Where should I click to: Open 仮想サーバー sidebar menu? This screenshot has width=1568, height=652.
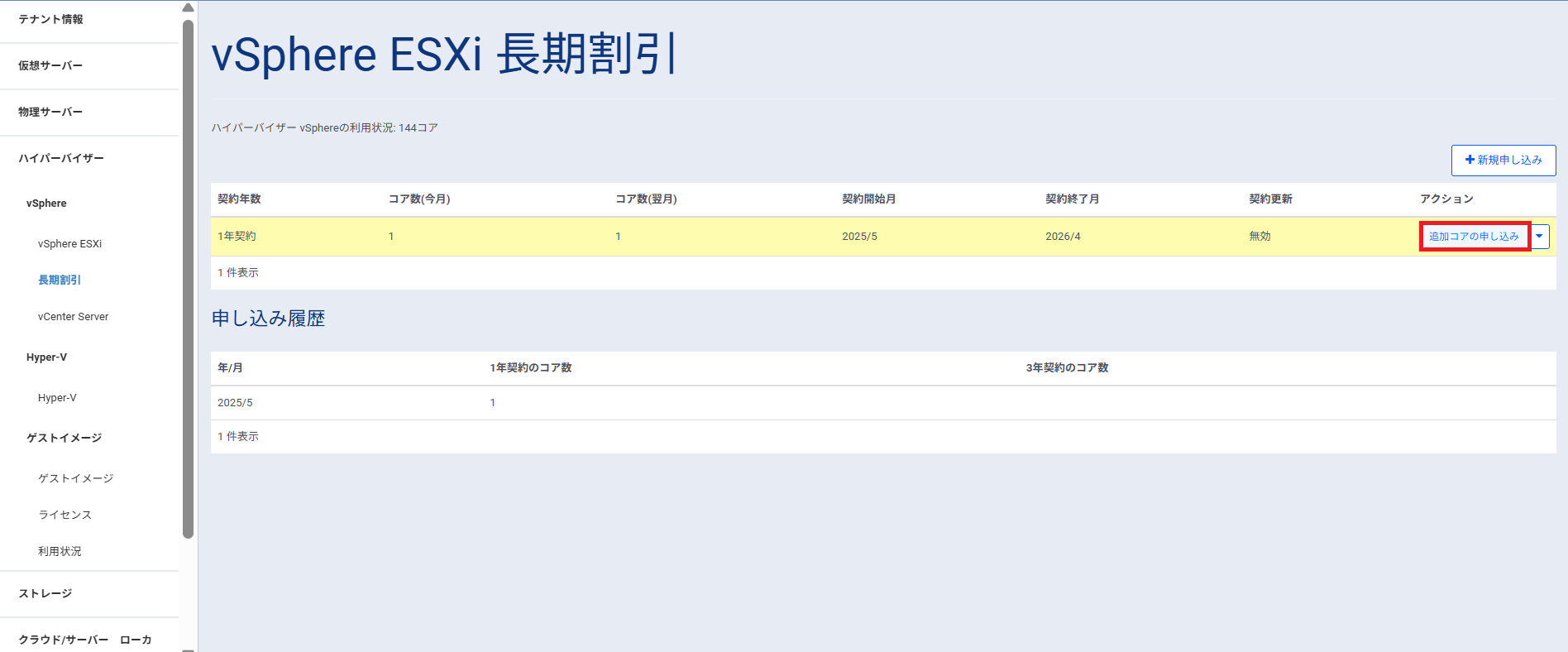(x=50, y=65)
